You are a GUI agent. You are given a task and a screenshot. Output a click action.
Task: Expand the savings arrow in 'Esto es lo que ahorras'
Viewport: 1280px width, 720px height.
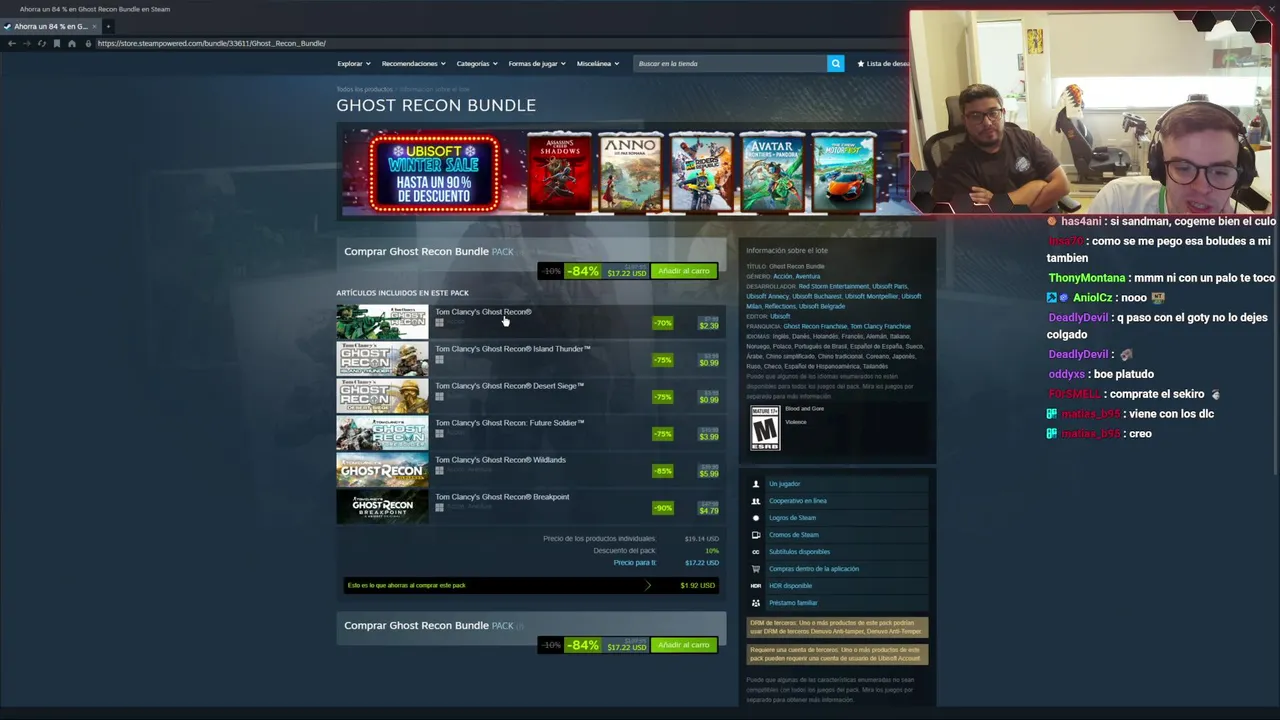point(648,585)
